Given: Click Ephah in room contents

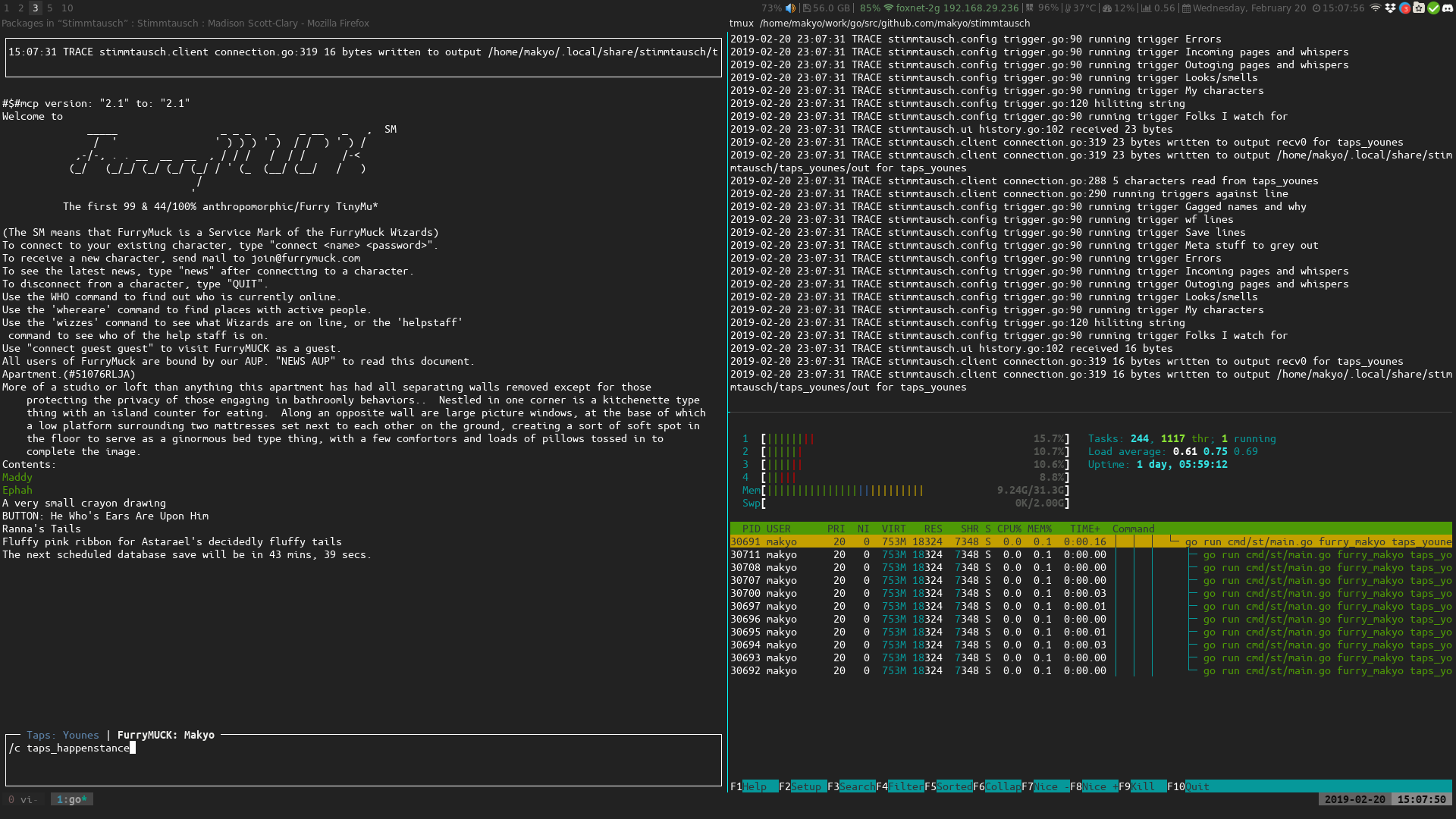Looking at the screenshot, I should tap(17, 491).
